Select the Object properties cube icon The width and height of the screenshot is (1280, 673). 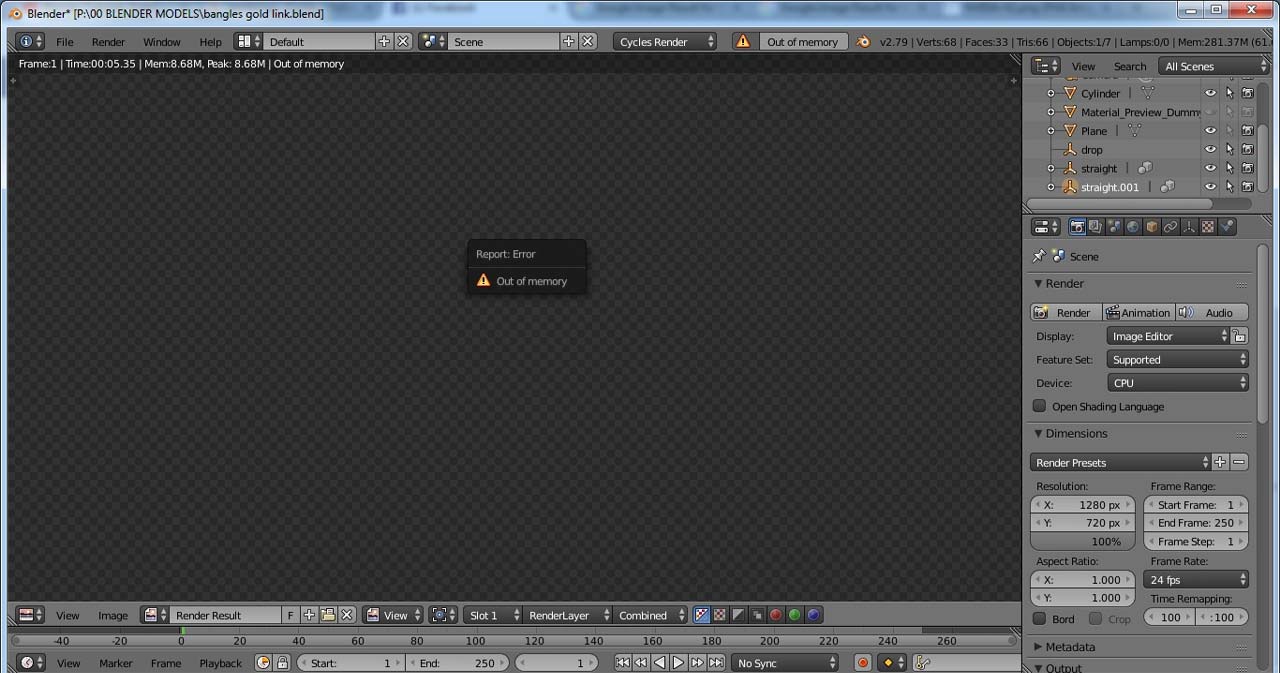coord(1152,226)
